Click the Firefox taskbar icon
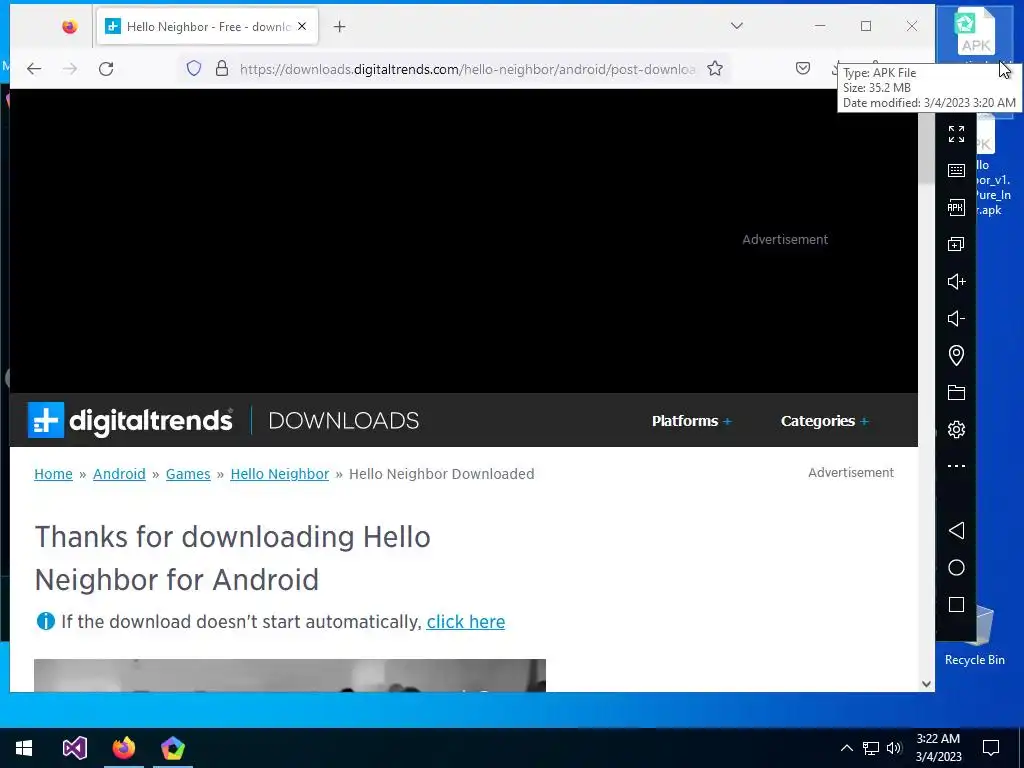 [123, 748]
